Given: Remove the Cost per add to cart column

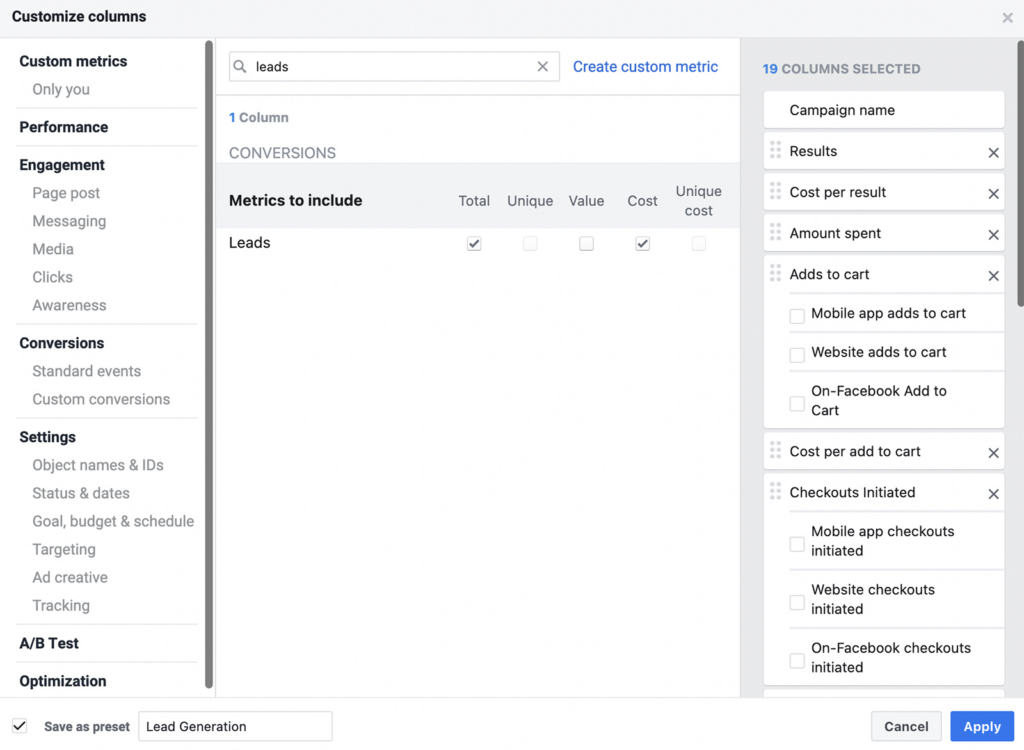Looking at the screenshot, I should click(x=993, y=453).
